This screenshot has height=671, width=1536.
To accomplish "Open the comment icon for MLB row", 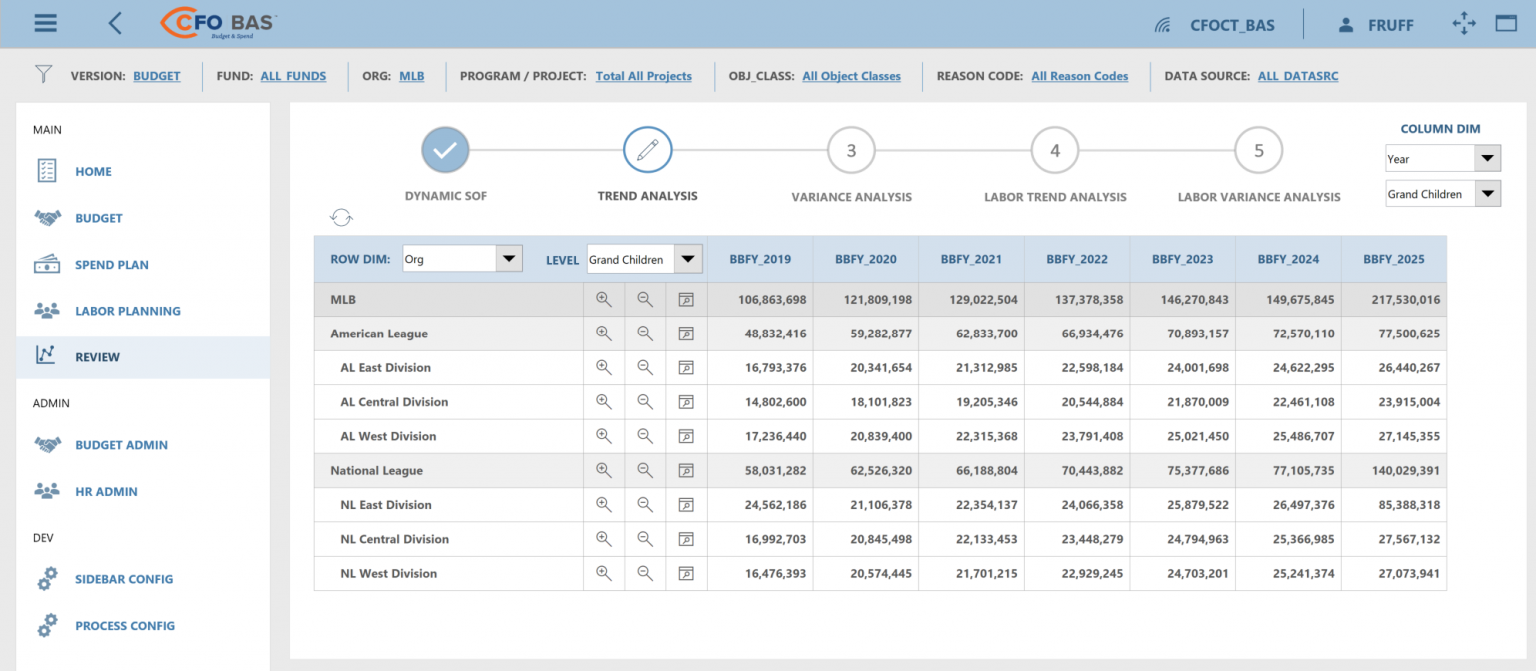I will [686, 299].
